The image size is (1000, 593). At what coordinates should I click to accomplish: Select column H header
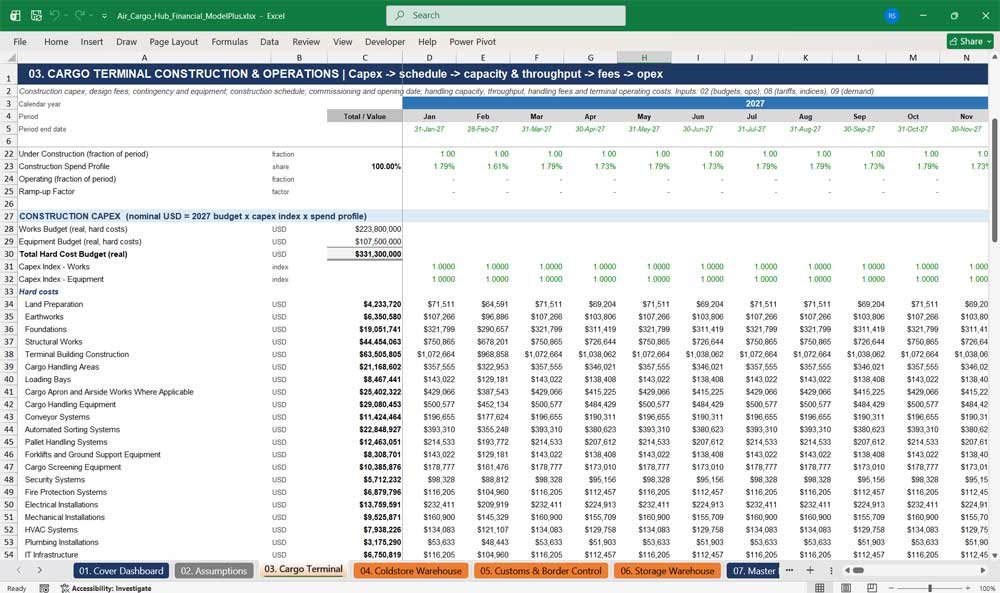coord(644,58)
